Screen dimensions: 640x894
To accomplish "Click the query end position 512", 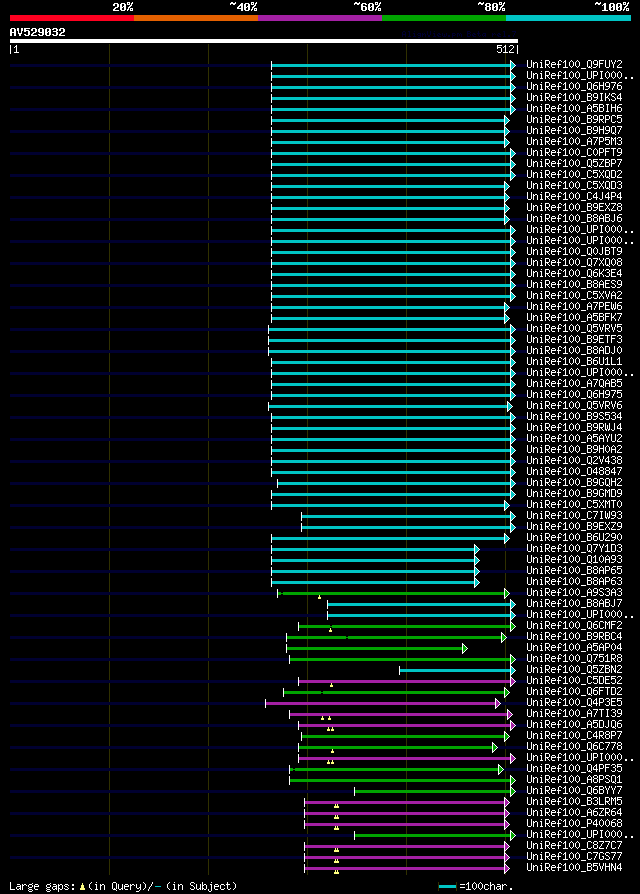I will tap(505, 50).
